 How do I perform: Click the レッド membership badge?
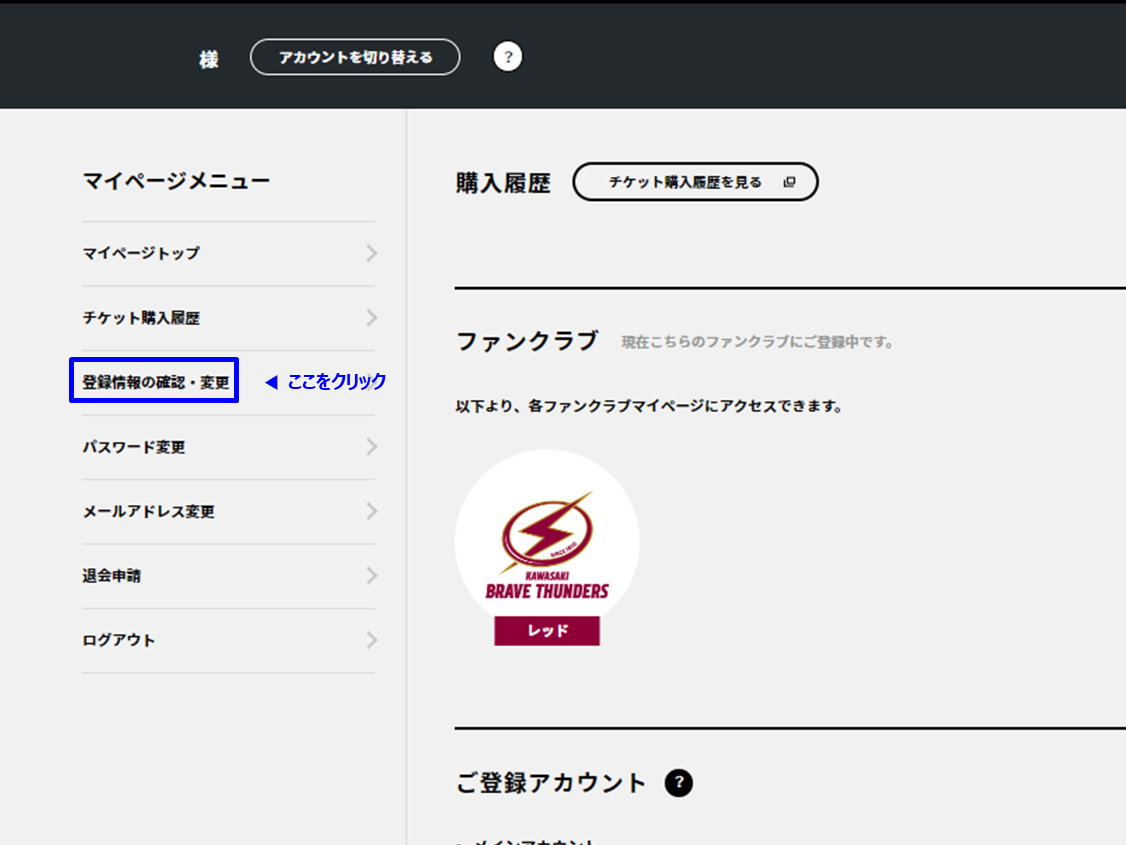[547, 631]
